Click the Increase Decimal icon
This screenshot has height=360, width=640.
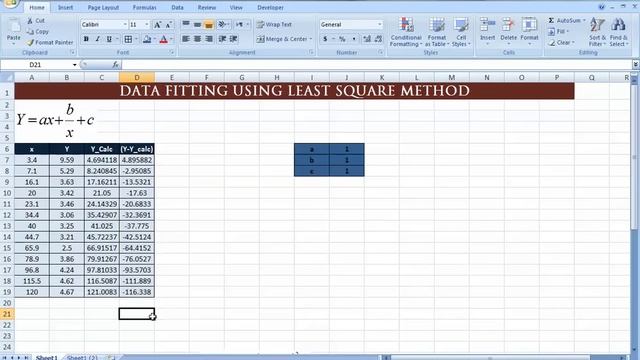367,39
